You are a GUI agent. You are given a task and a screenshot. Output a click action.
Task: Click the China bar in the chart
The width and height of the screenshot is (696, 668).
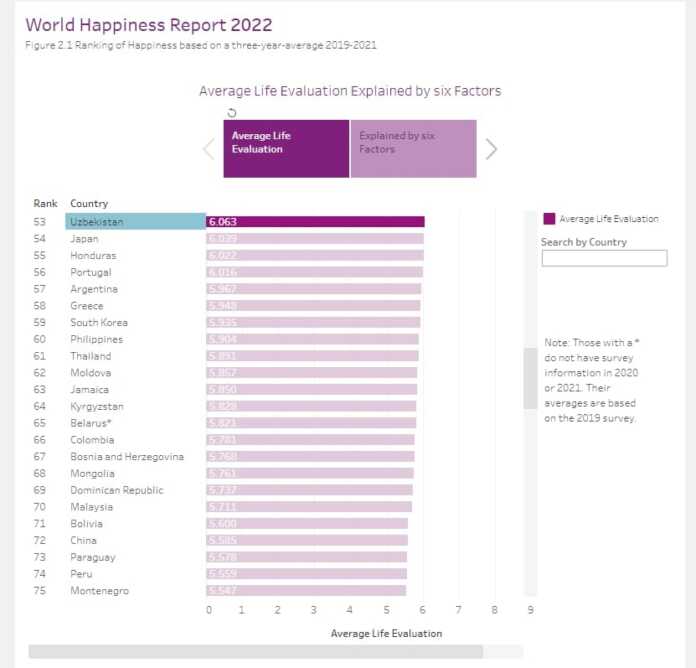[x=307, y=540]
